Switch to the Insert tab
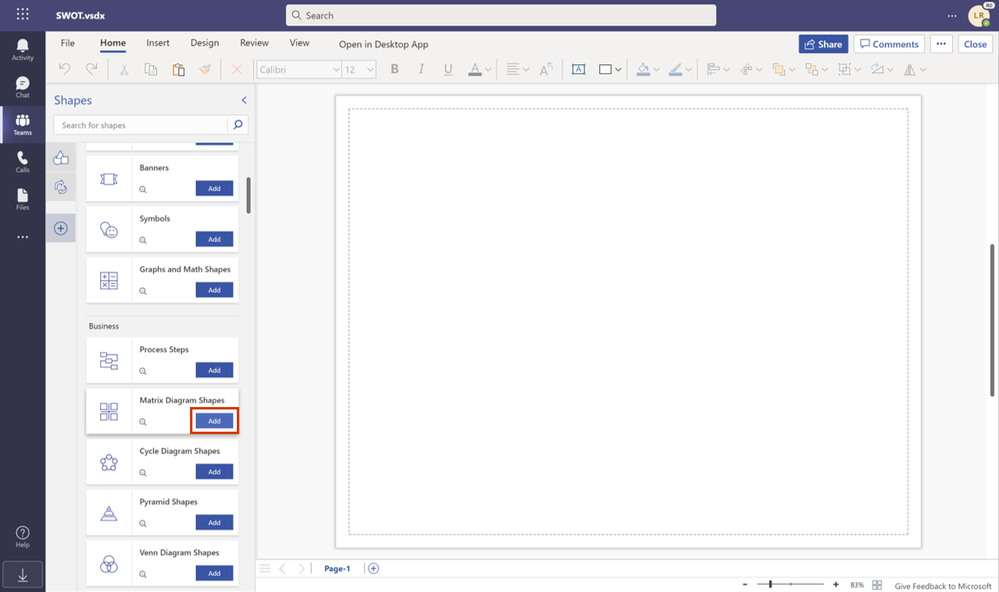999x592 pixels. [x=158, y=43]
